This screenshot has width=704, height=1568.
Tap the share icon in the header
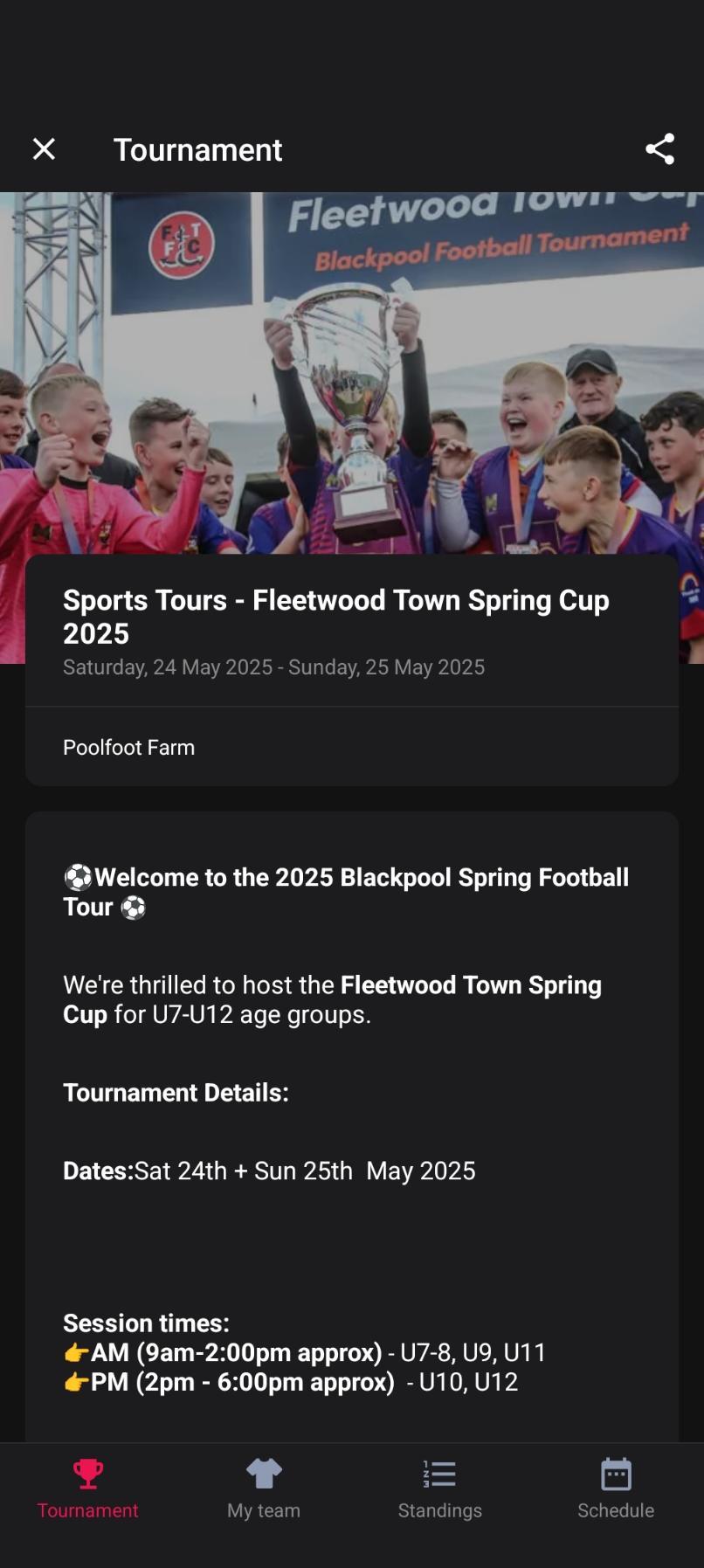point(659,149)
